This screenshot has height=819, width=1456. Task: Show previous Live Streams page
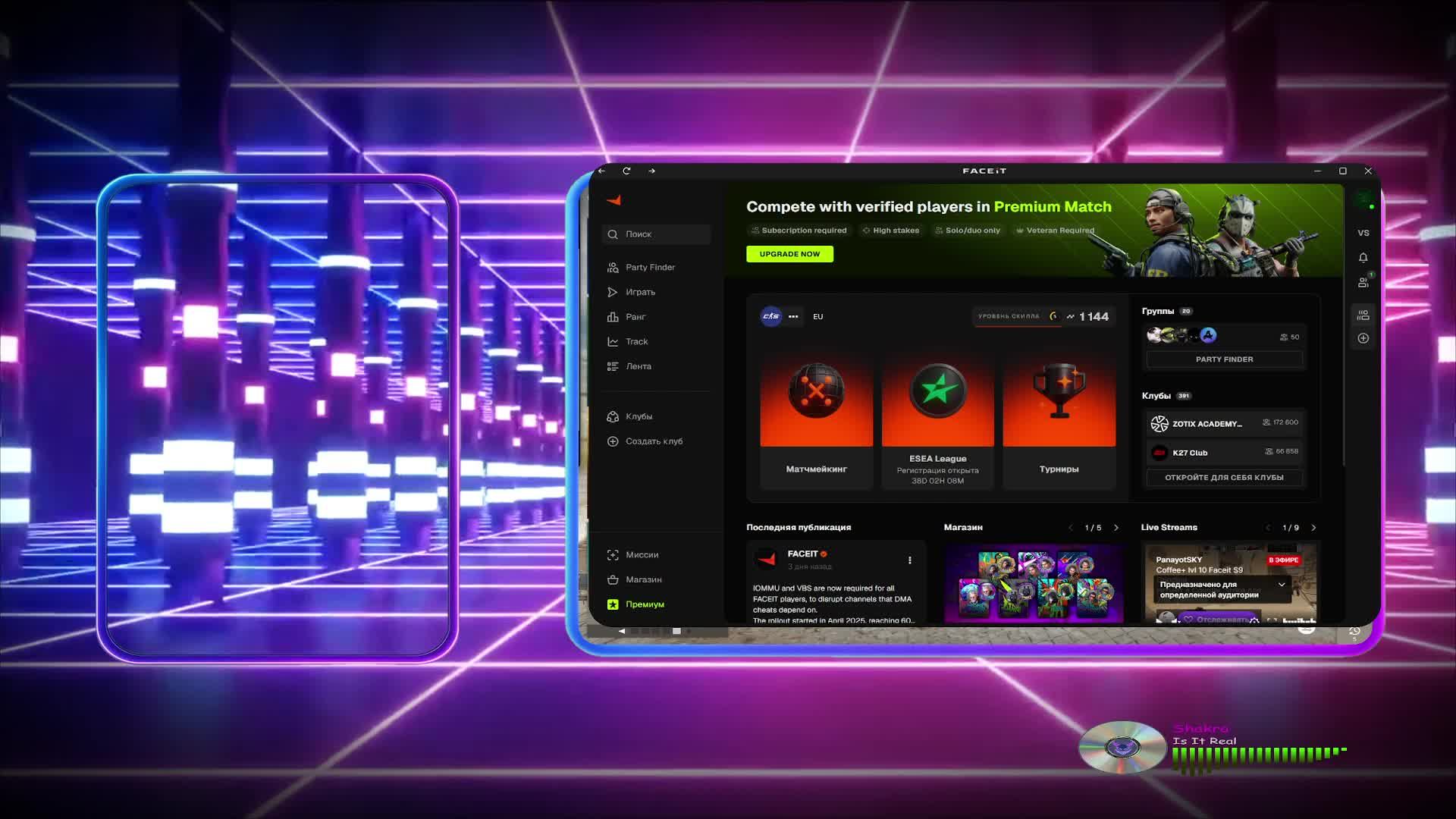1268,528
